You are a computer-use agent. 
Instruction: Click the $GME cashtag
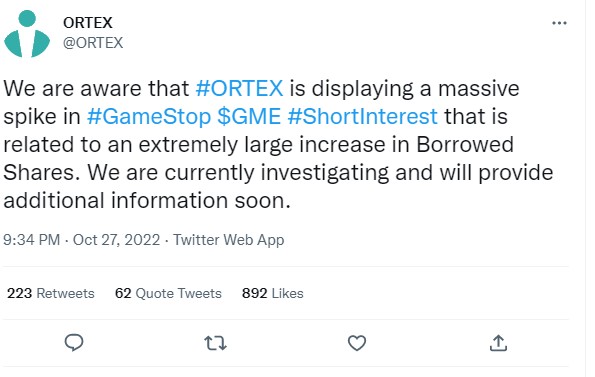click(x=249, y=116)
